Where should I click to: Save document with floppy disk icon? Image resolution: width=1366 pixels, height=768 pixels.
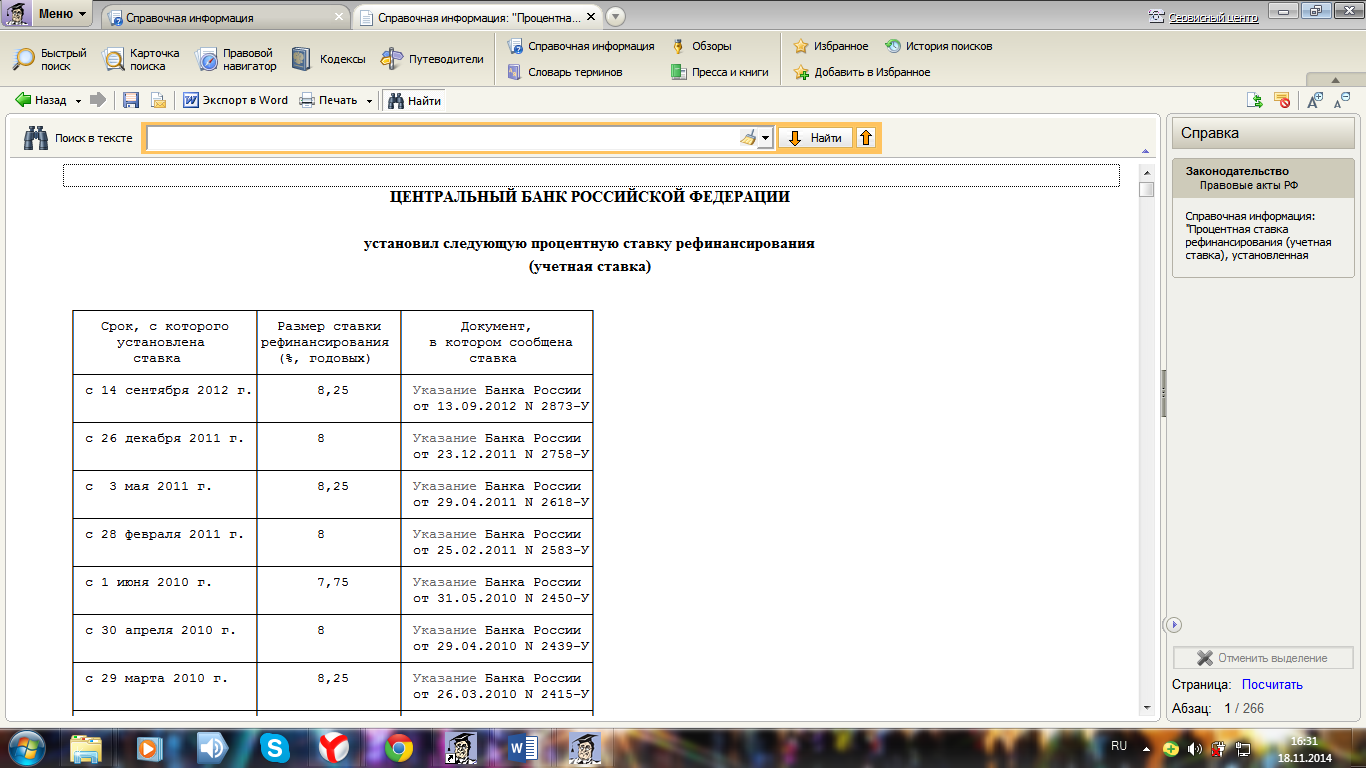coord(131,100)
